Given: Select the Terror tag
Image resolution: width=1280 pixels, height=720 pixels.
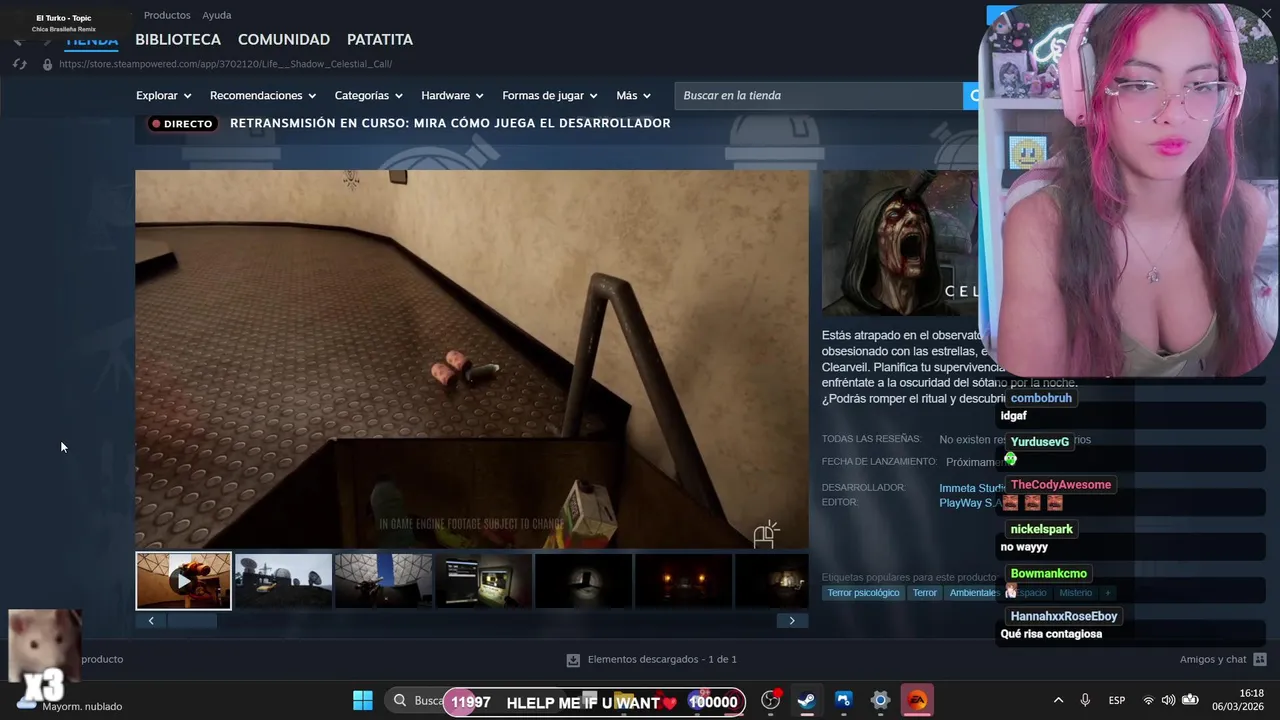Looking at the screenshot, I should pos(925,593).
